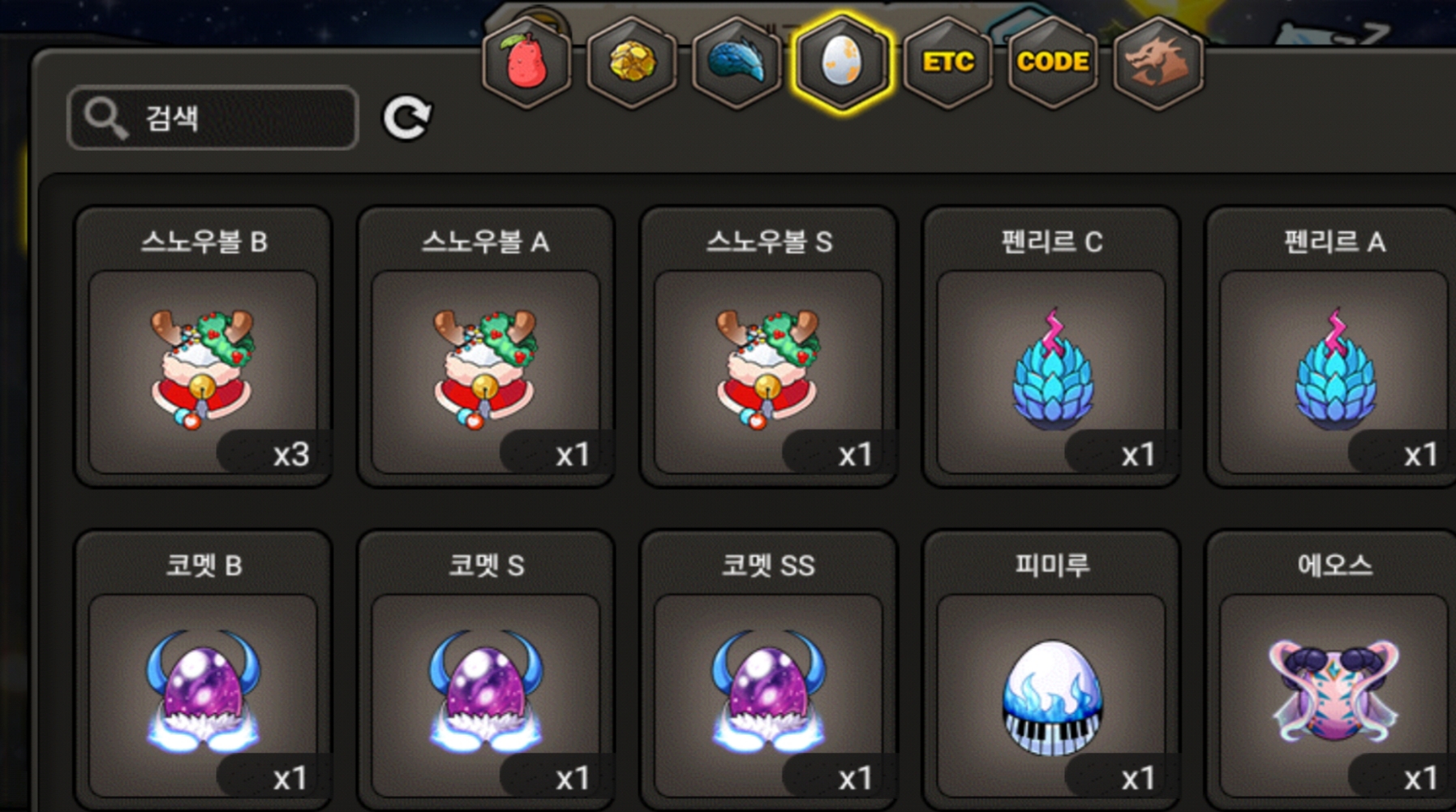Open the fruit food category tab

point(526,62)
